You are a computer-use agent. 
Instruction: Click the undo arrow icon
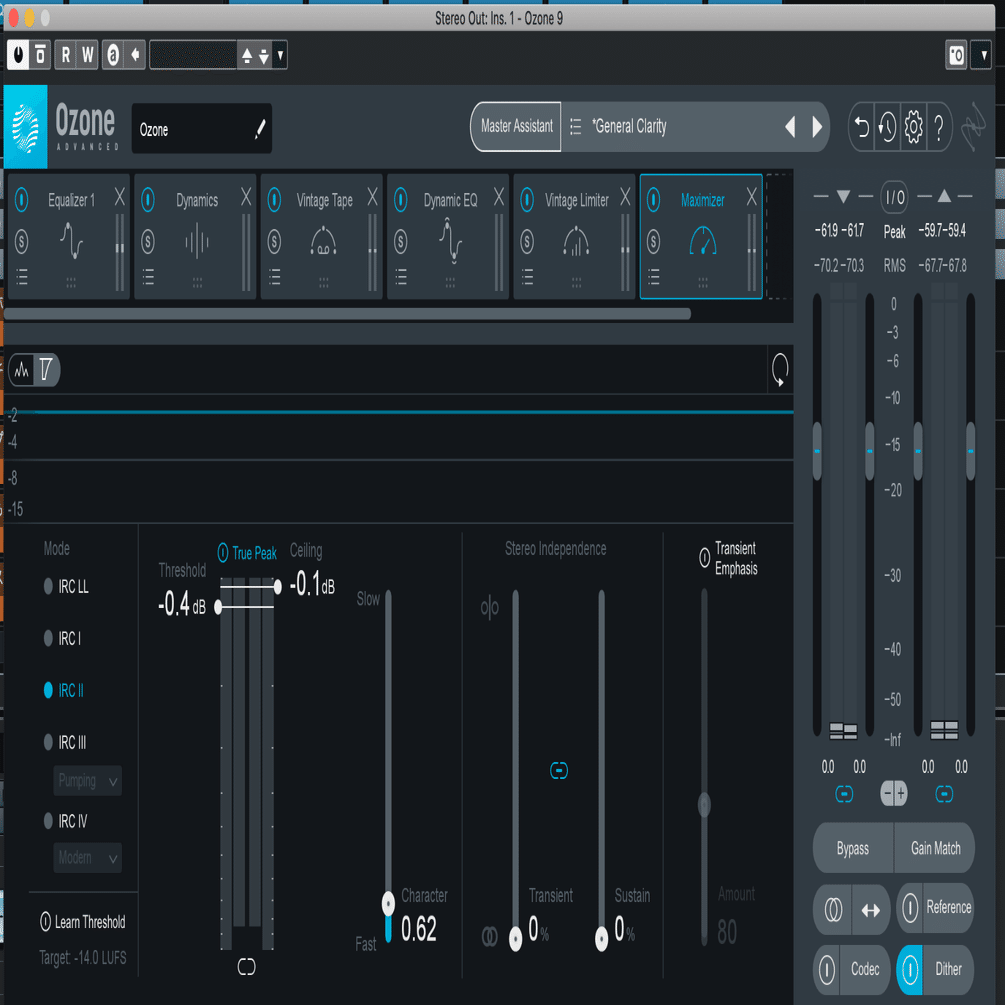tap(861, 127)
